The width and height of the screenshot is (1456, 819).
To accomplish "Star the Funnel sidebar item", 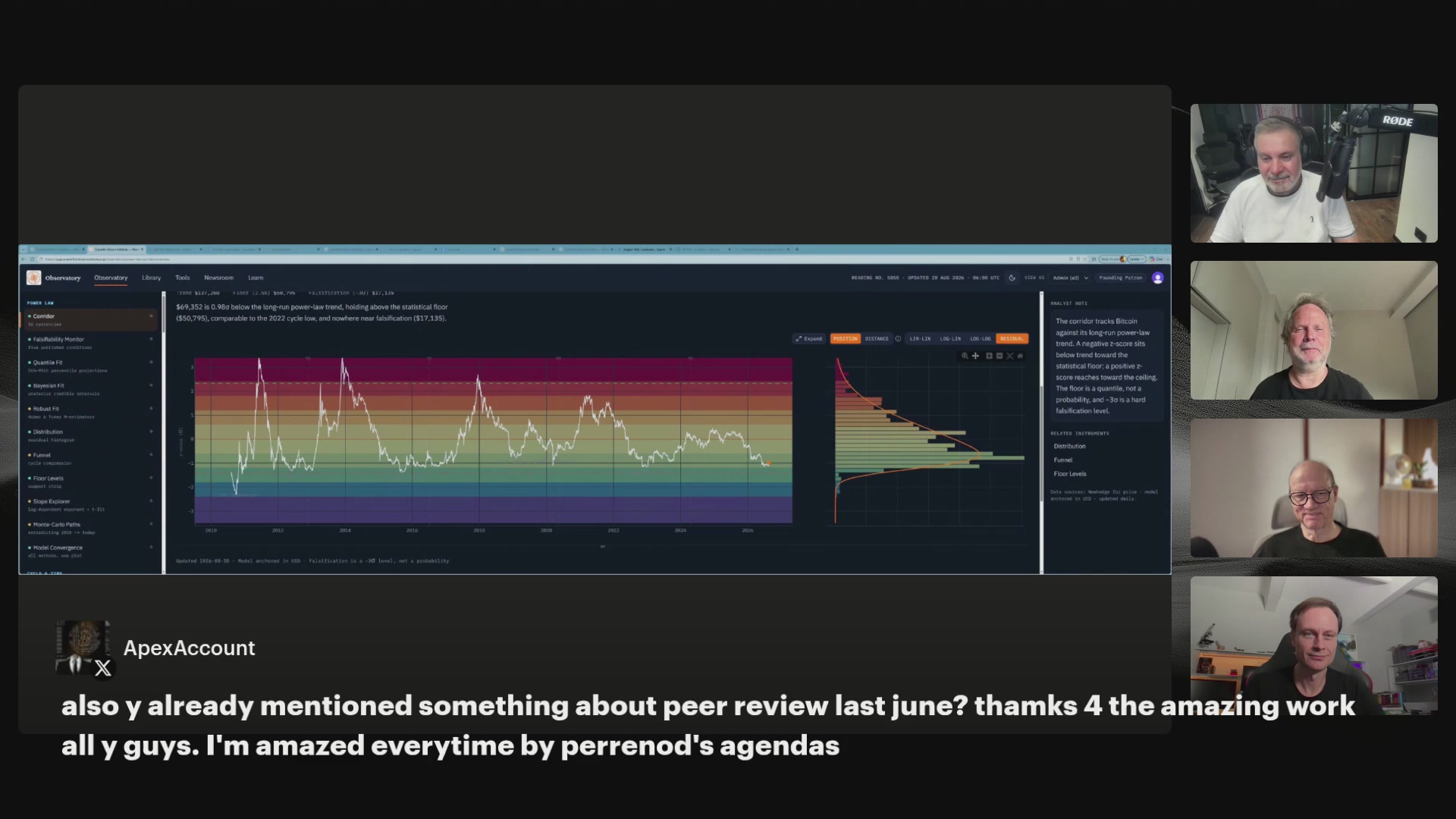I will 151,455.
